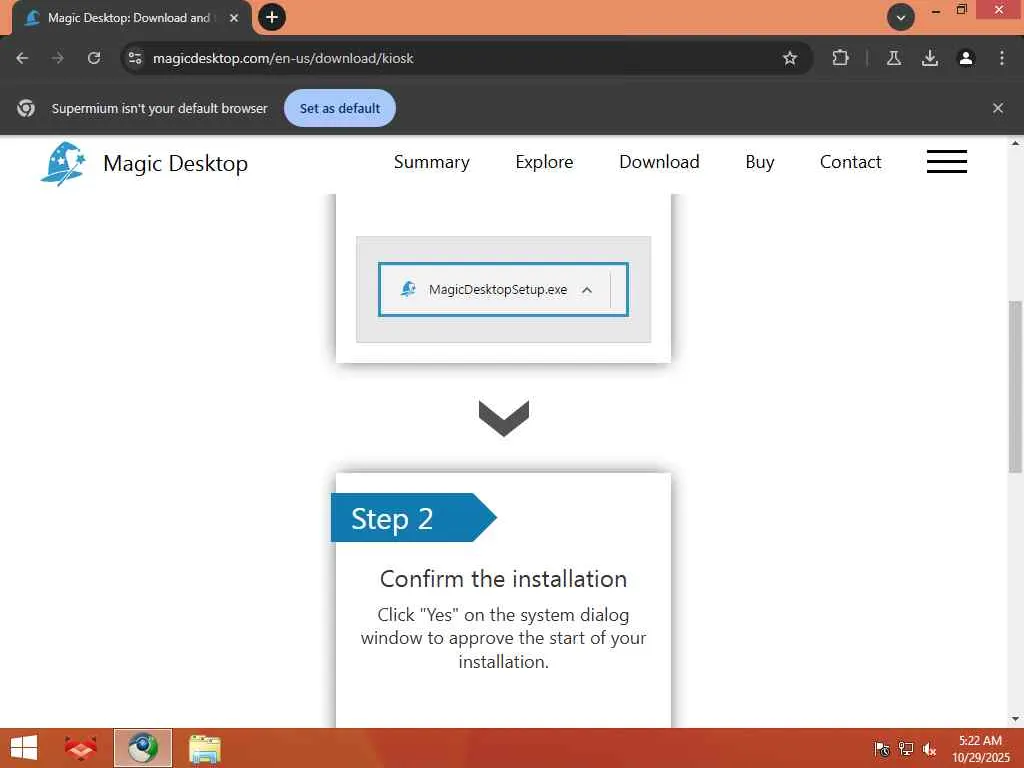Open the Windows Start button
The width and height of the screenshot is (1024, 768).
click(x=24, y=748)
